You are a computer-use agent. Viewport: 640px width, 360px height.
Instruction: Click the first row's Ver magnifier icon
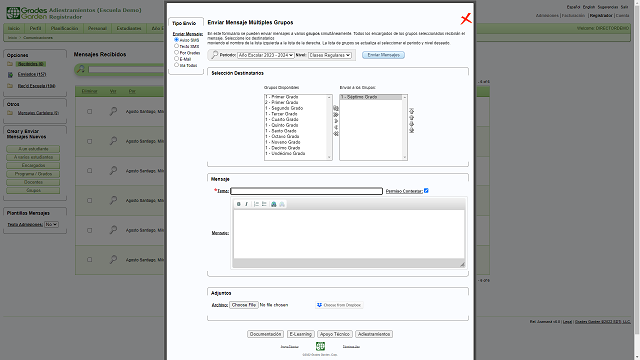tap(113, 111)
